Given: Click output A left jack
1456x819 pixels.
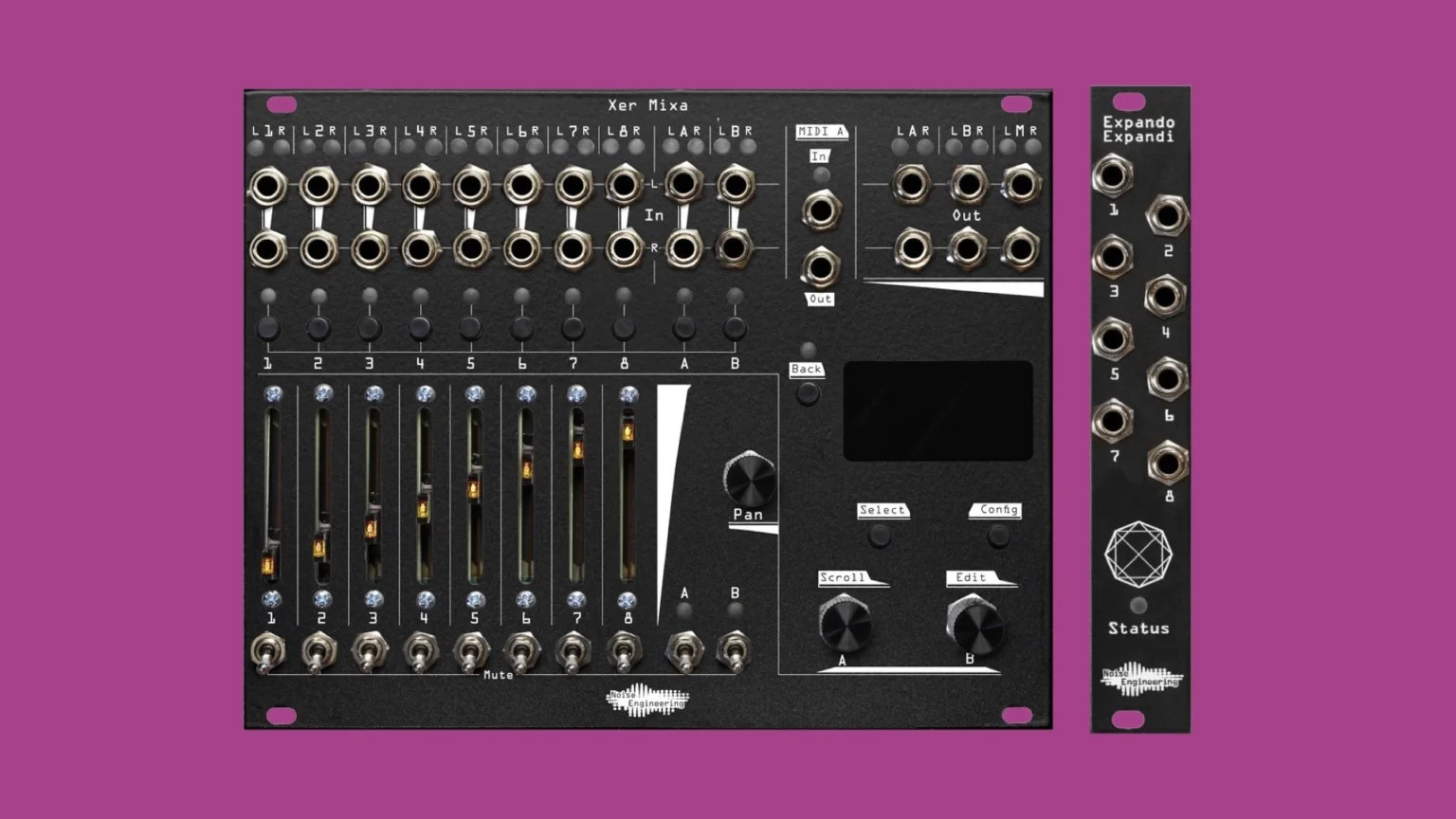Looking at the screenshot, I should (912, 185).
